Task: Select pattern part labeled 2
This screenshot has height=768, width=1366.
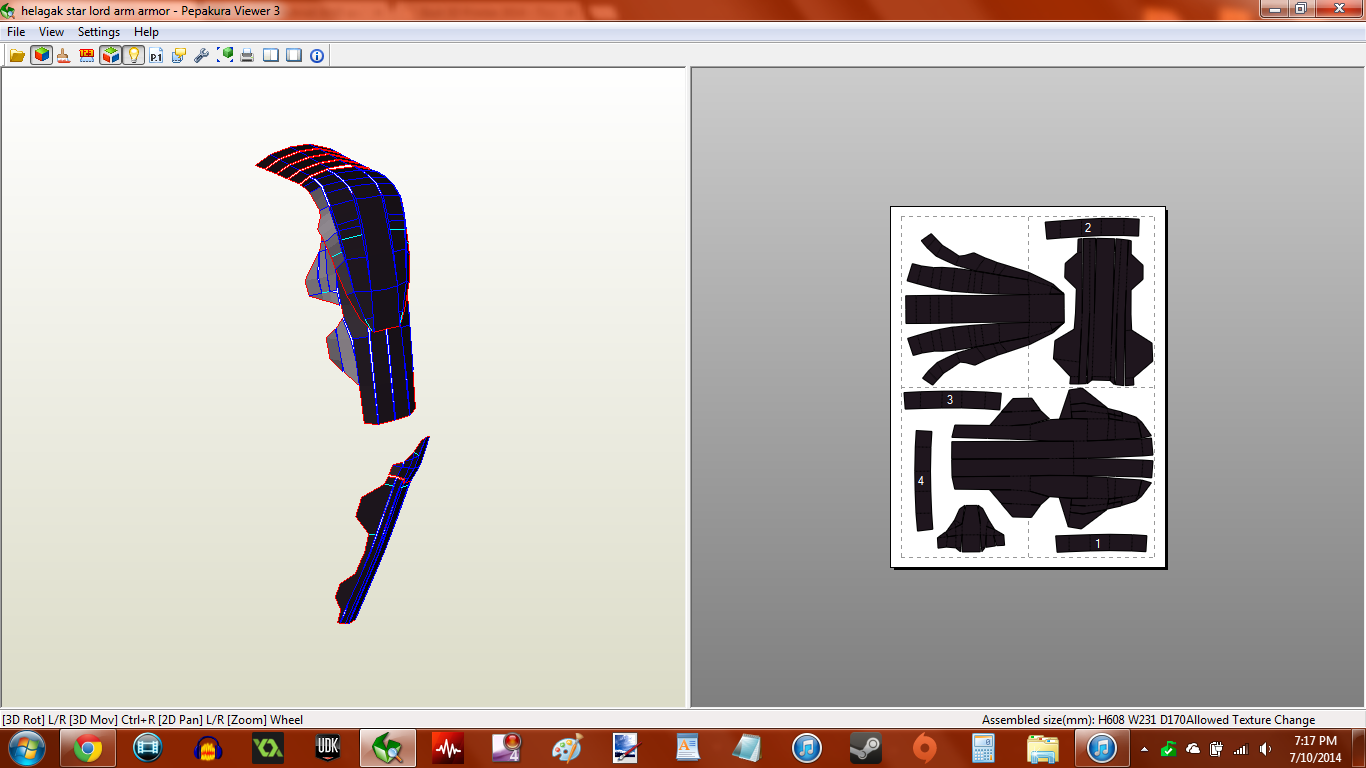Action: [x=1092, y=228]
